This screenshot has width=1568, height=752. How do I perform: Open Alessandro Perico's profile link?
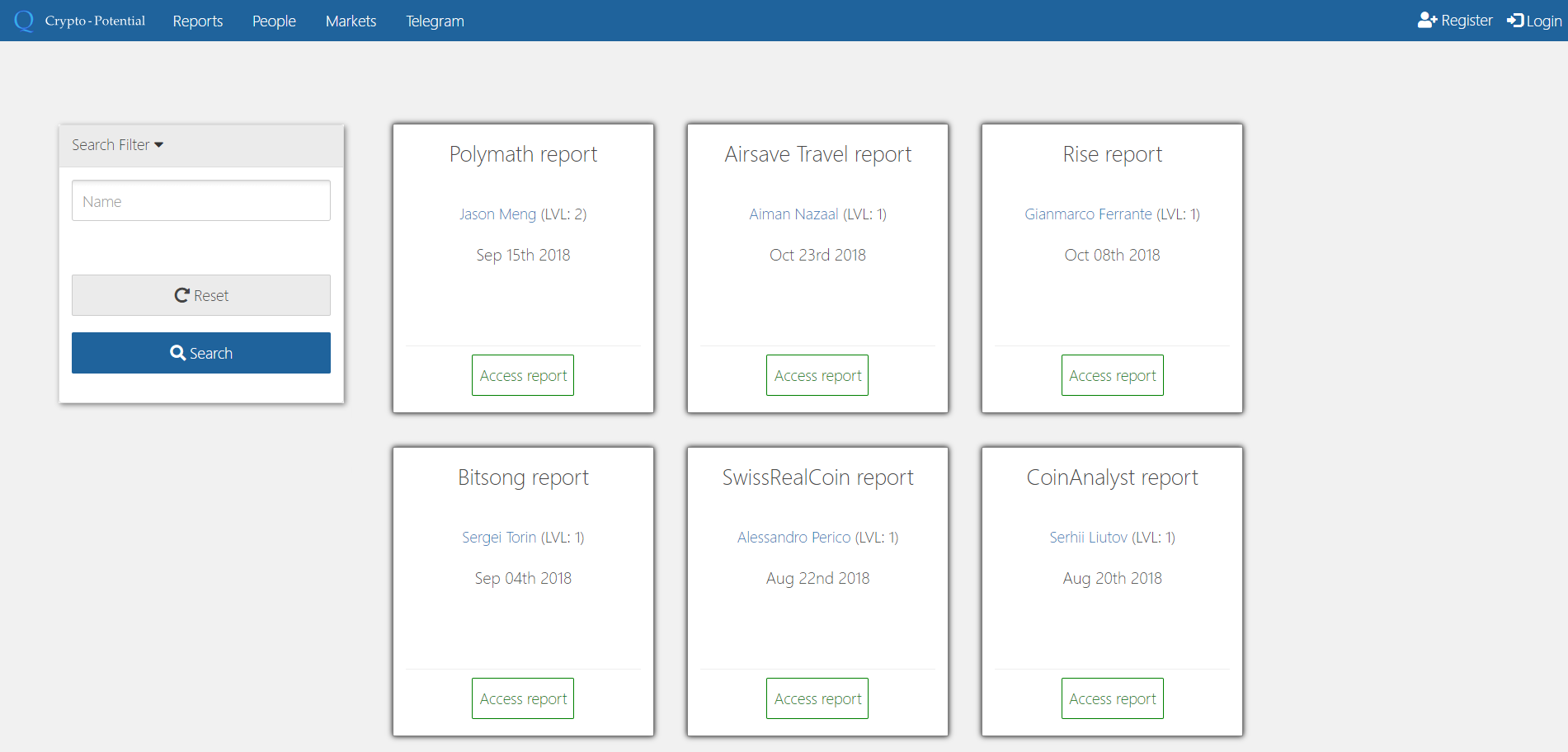point(793,538)
